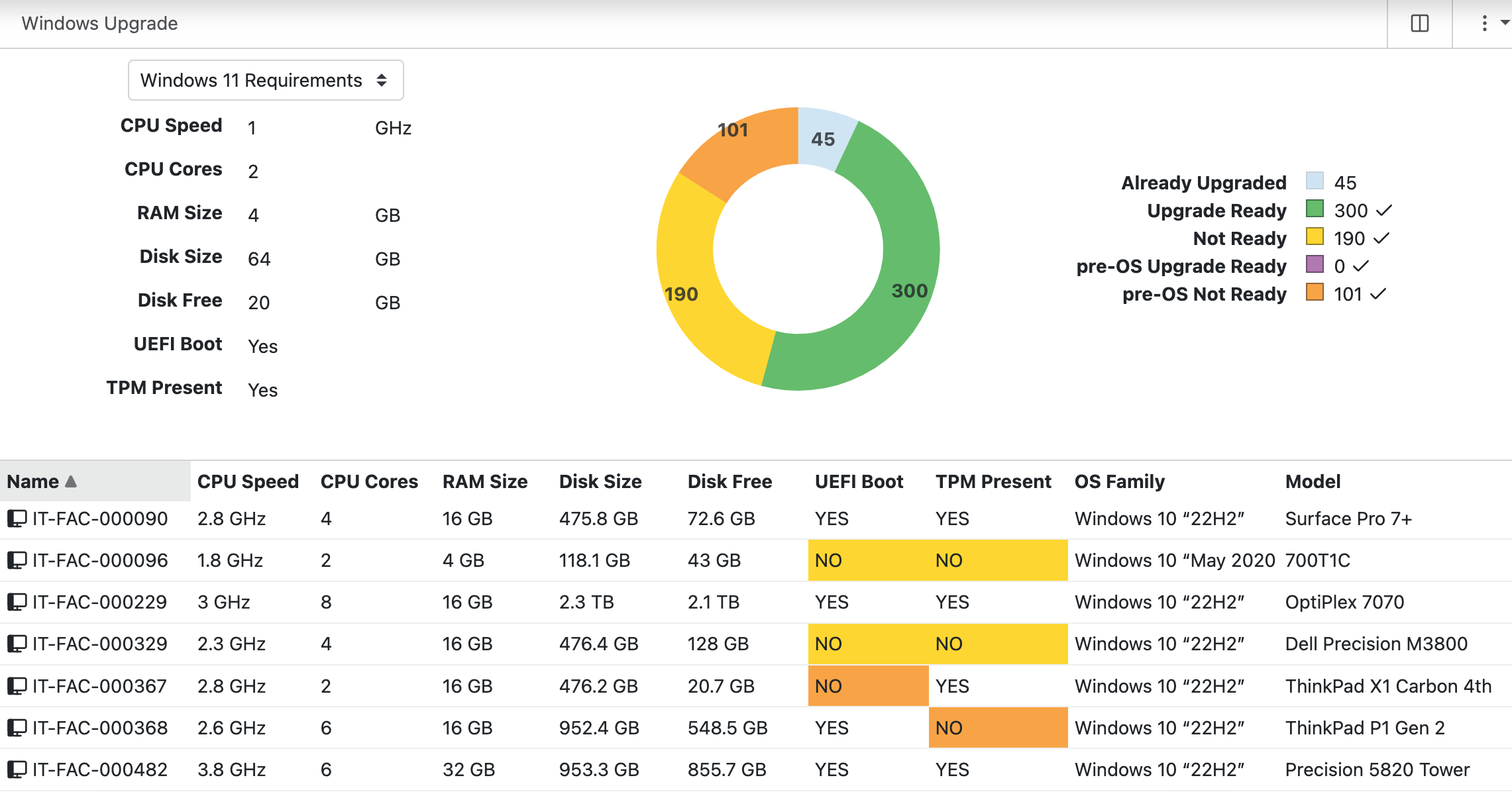Click the 2.3 TB disk size cell
This screenshot has height=792, width=1512.
[x=586, y=602]
